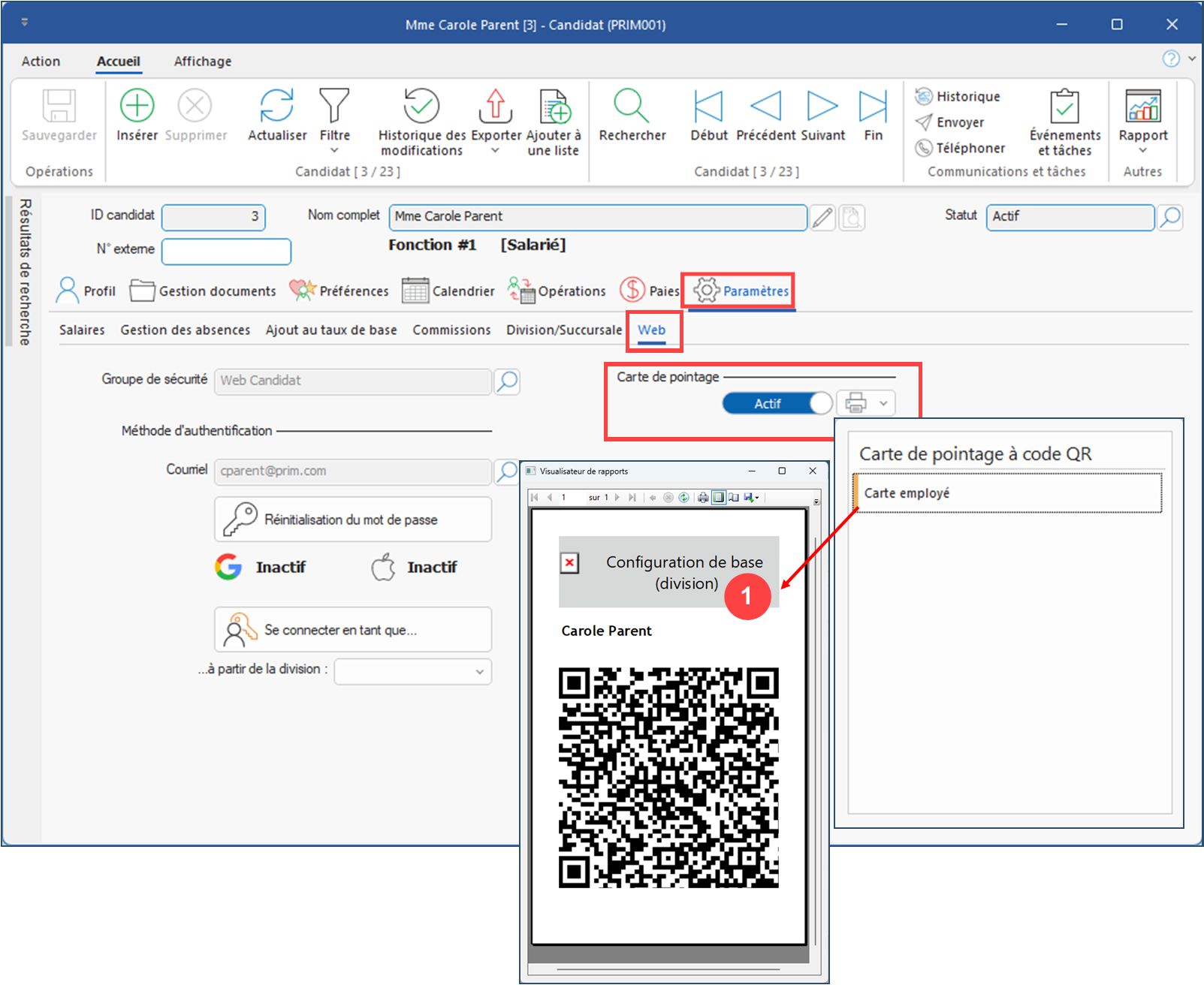This screenshot has height=985, width=1204.
Task: Go to Suivant candidate record
Action: click(822, 106)
